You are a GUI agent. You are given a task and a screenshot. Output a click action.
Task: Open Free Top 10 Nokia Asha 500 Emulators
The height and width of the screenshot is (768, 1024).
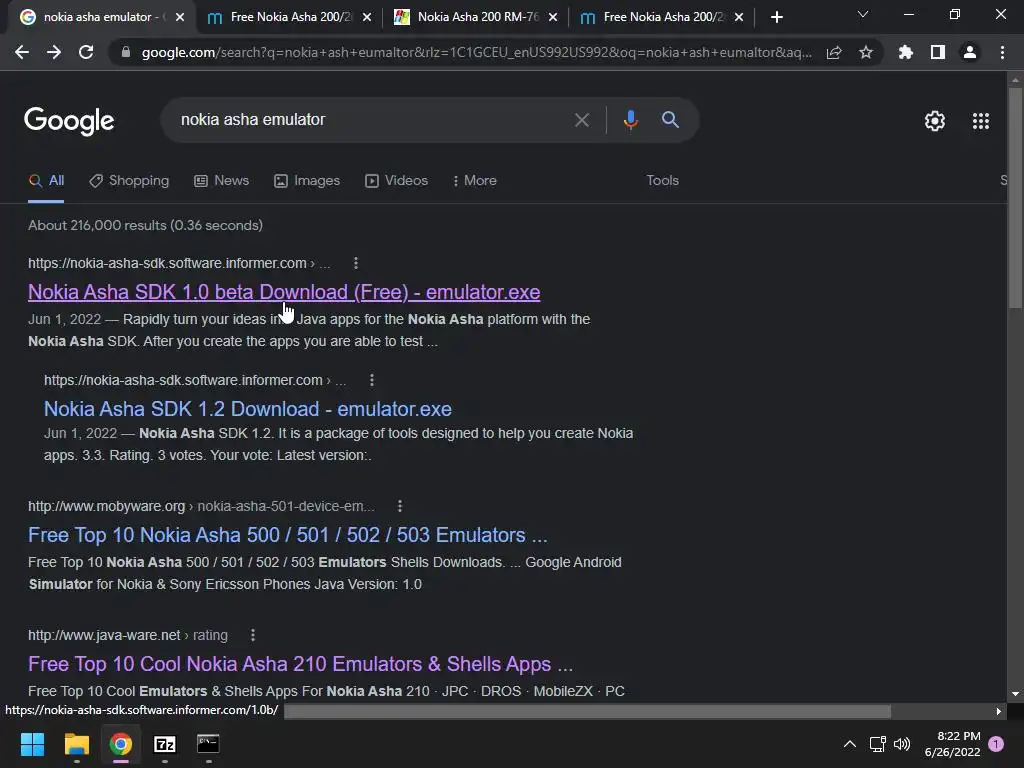pyautogui.click(x=287, y=535)
